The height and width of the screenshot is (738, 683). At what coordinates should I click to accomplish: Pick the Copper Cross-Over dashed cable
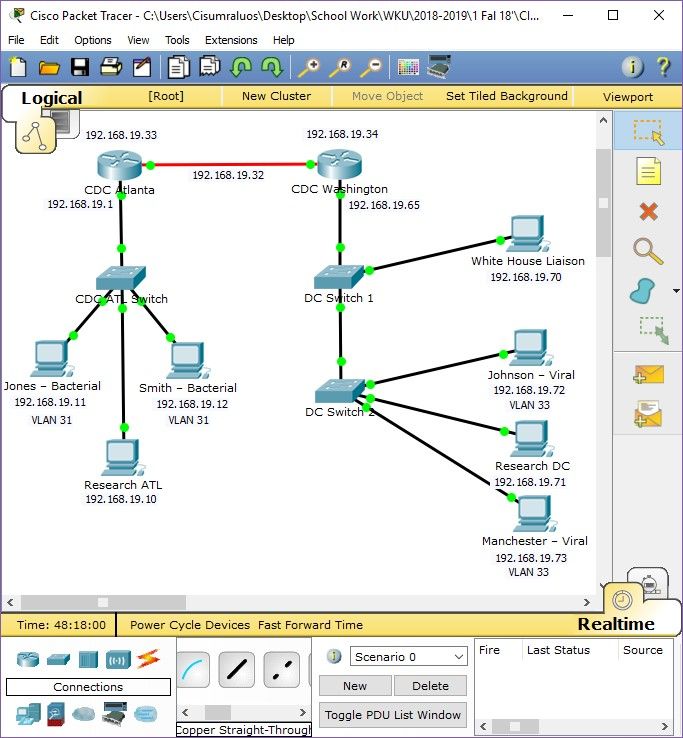282,670
